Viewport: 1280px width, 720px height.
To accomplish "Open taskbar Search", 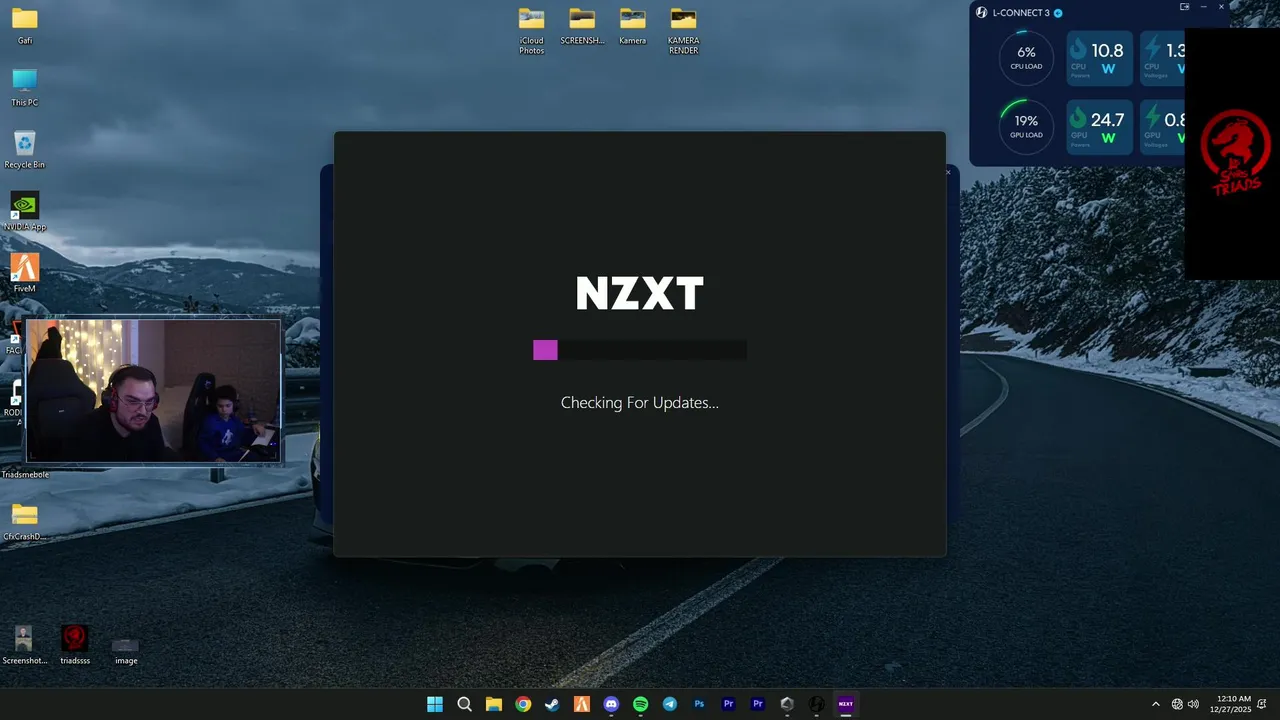I will tap(464, 704).
